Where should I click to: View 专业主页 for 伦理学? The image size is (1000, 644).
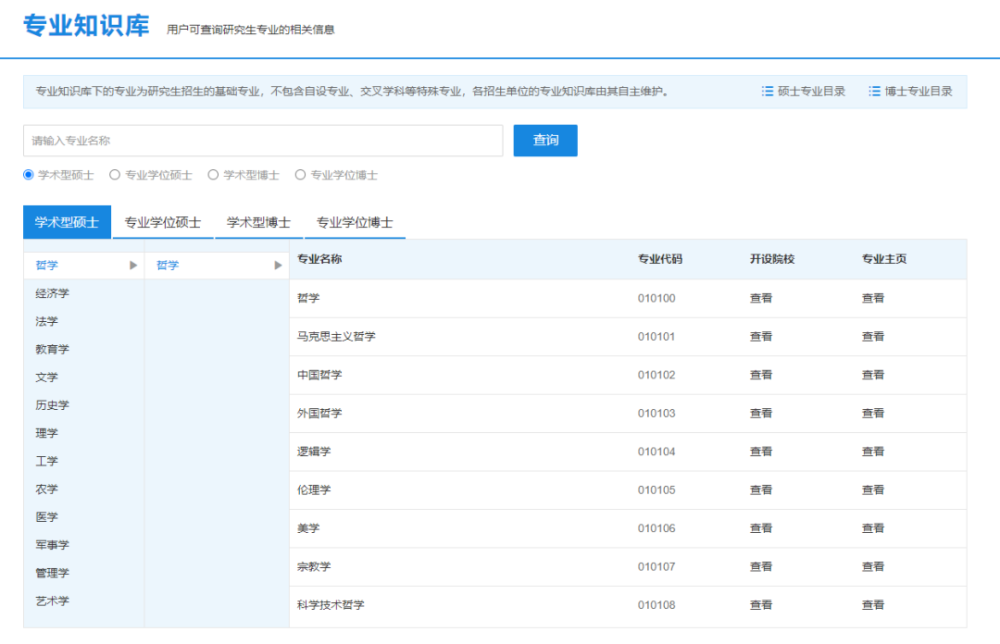pos(873,490)
